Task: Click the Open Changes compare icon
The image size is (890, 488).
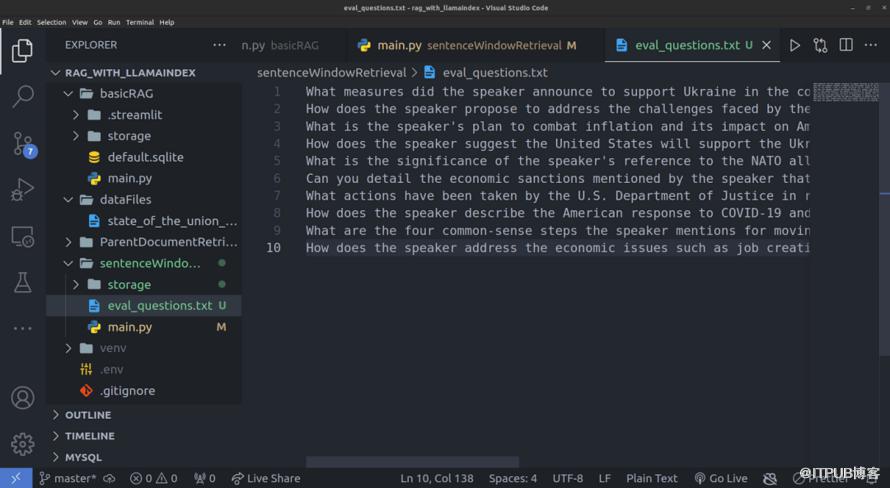Action: pos(820,45)
